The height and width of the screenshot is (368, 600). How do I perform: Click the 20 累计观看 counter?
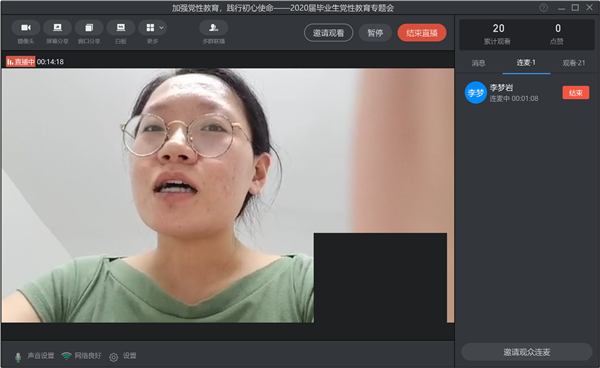[498, 34]
